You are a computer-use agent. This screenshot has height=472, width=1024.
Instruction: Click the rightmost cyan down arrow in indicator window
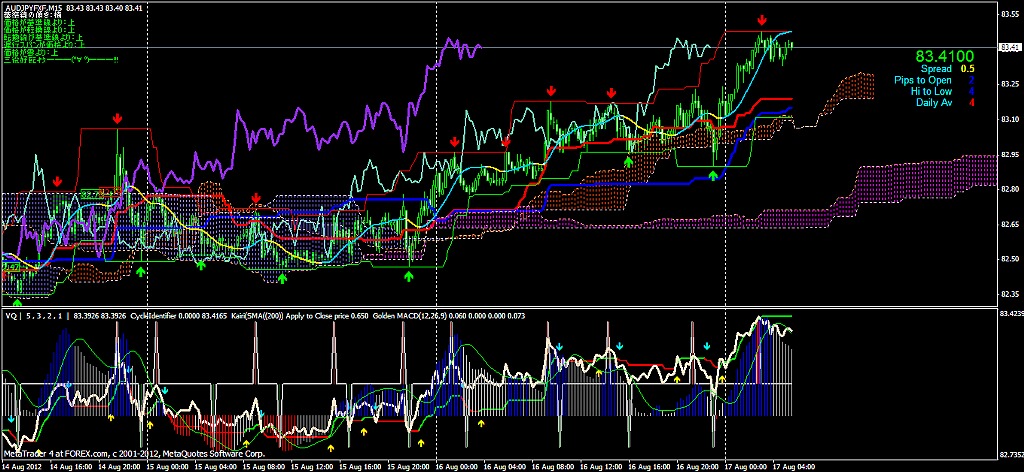pyautogui.click(x=707, y=346)
